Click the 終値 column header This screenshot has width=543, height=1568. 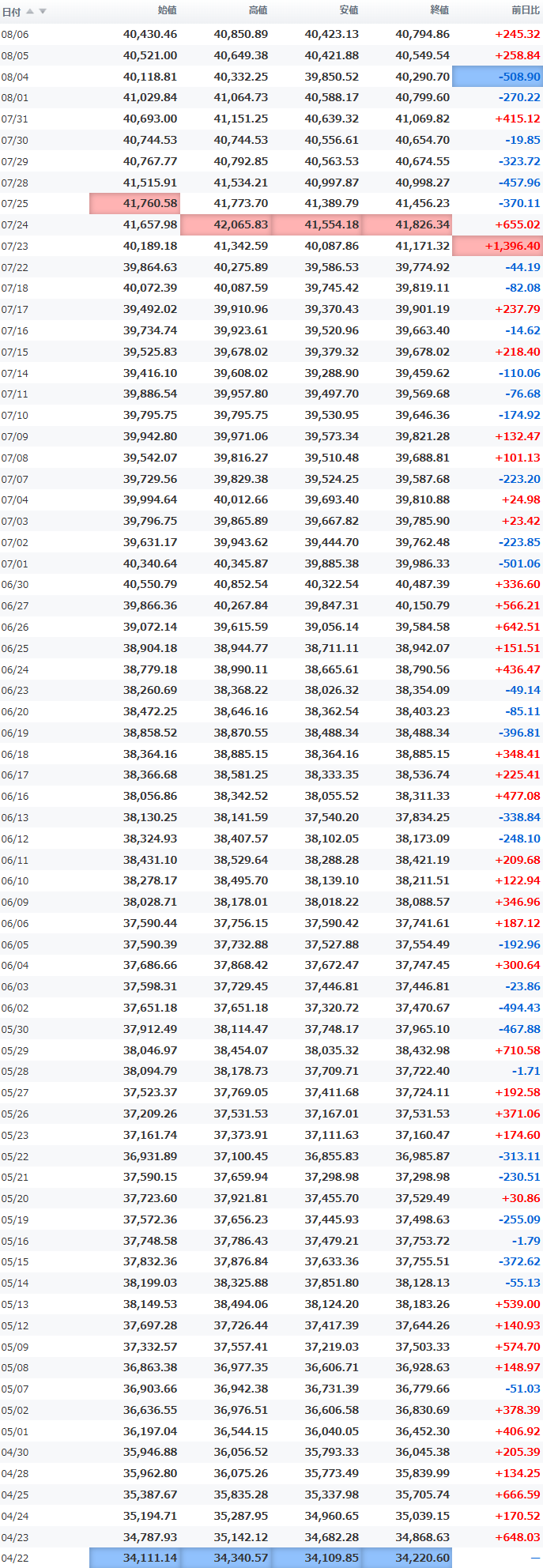pyautogui.click(x=440, y=10)
